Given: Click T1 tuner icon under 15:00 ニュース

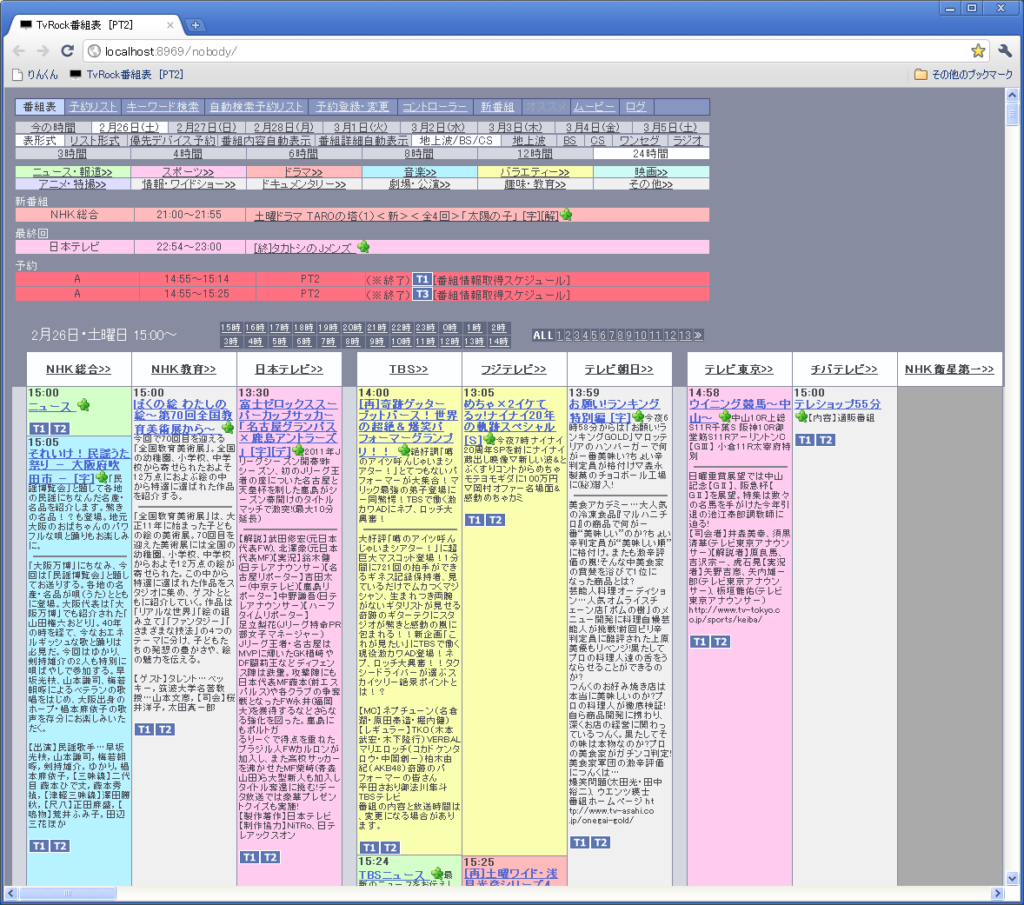Looking at the screenshot, I should 38,428.
